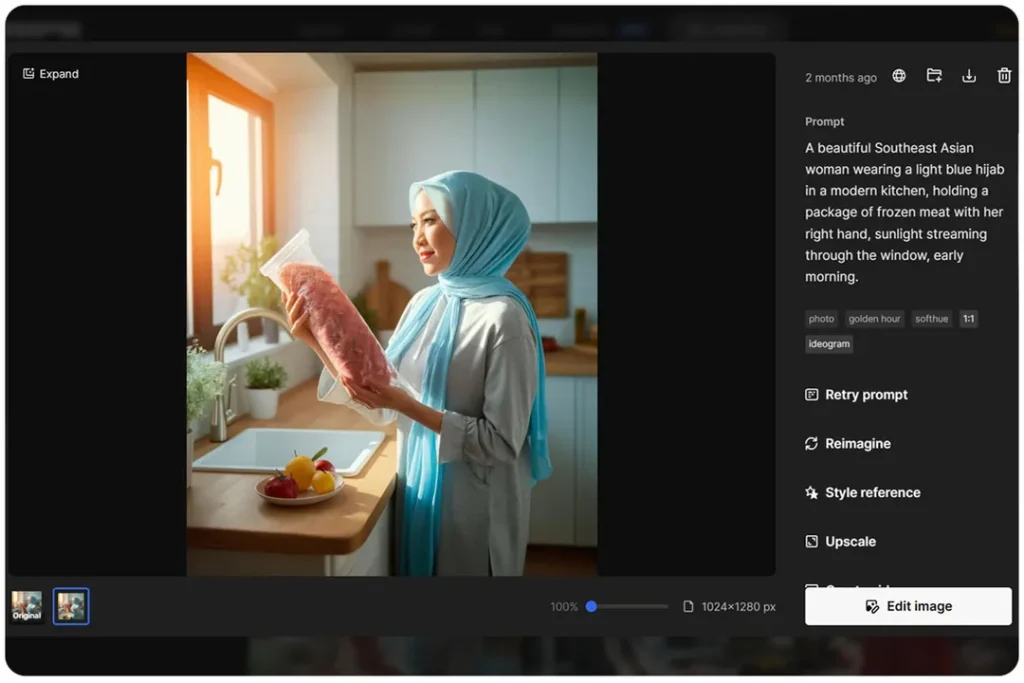The image size is (1024, 683).
Task: Choose the Reimagine option
Action: click(848, 443)
